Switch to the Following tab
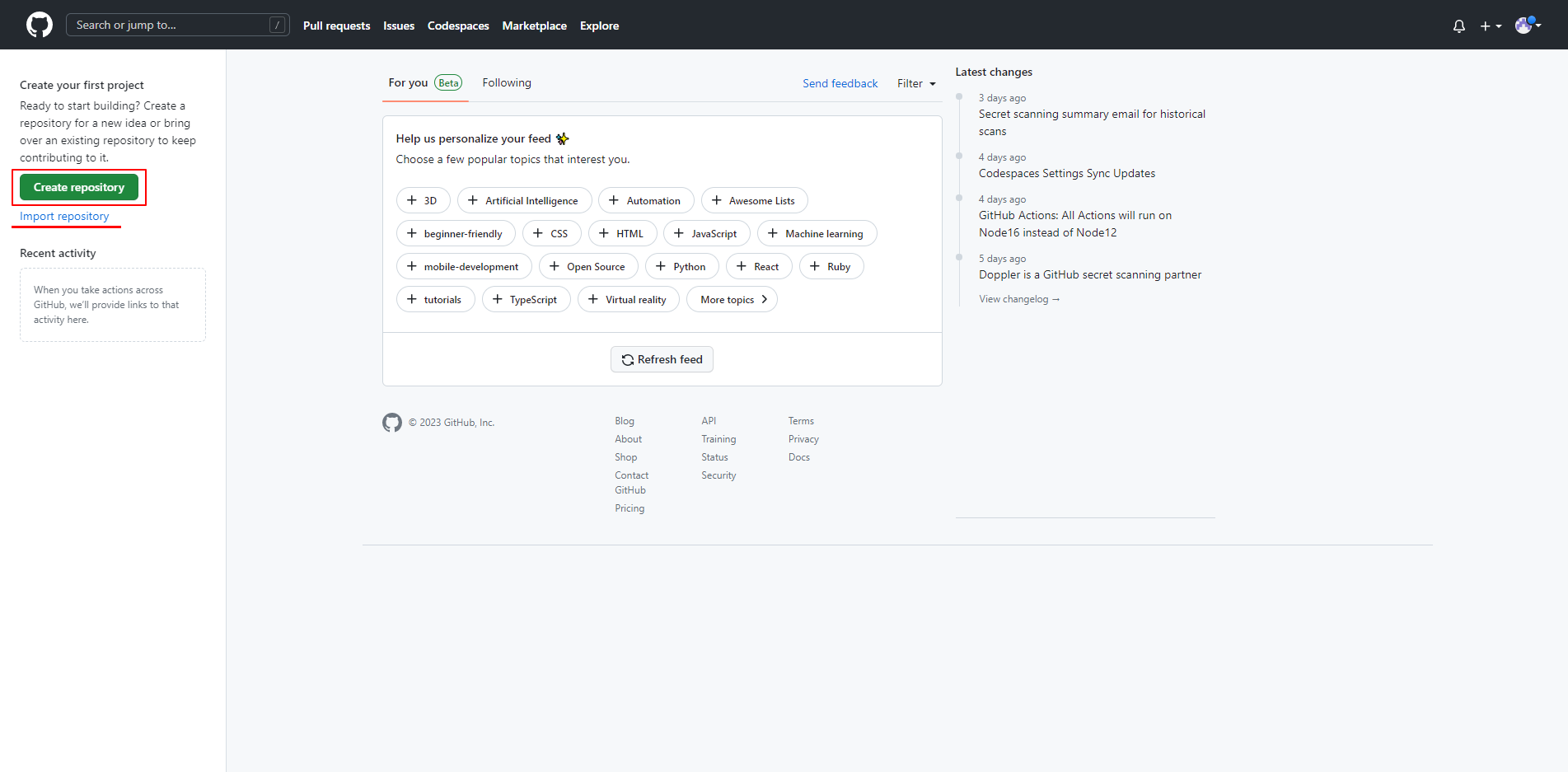This screenshot has width=1568, height=772. click(507, 82)
